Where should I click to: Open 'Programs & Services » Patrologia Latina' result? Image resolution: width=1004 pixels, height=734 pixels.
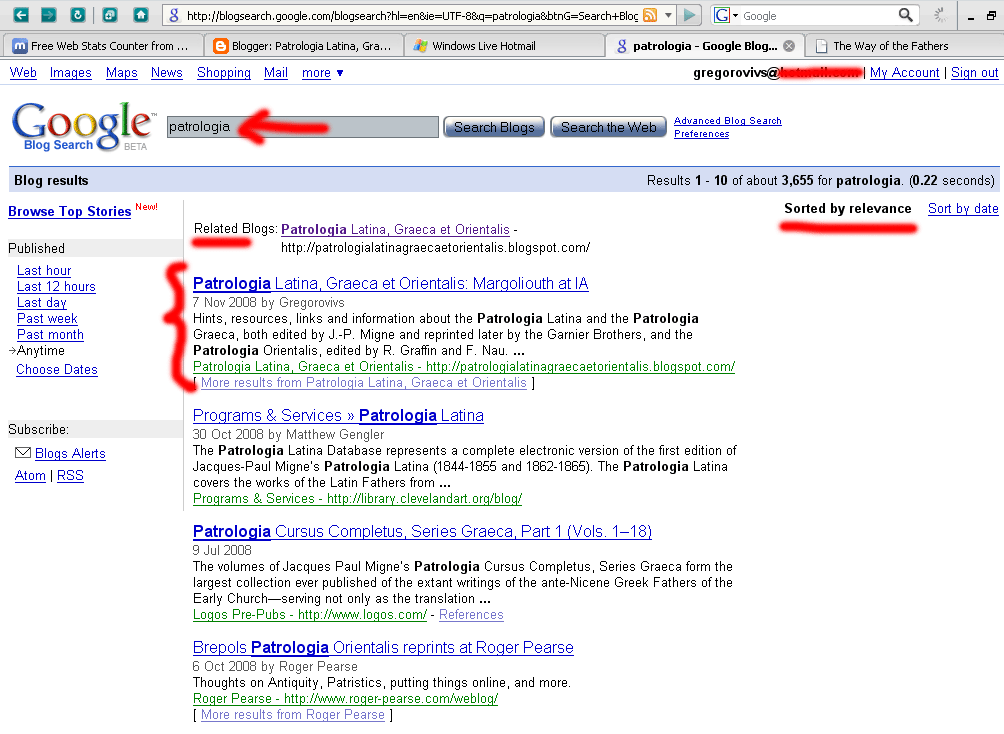tap(338, 415)
